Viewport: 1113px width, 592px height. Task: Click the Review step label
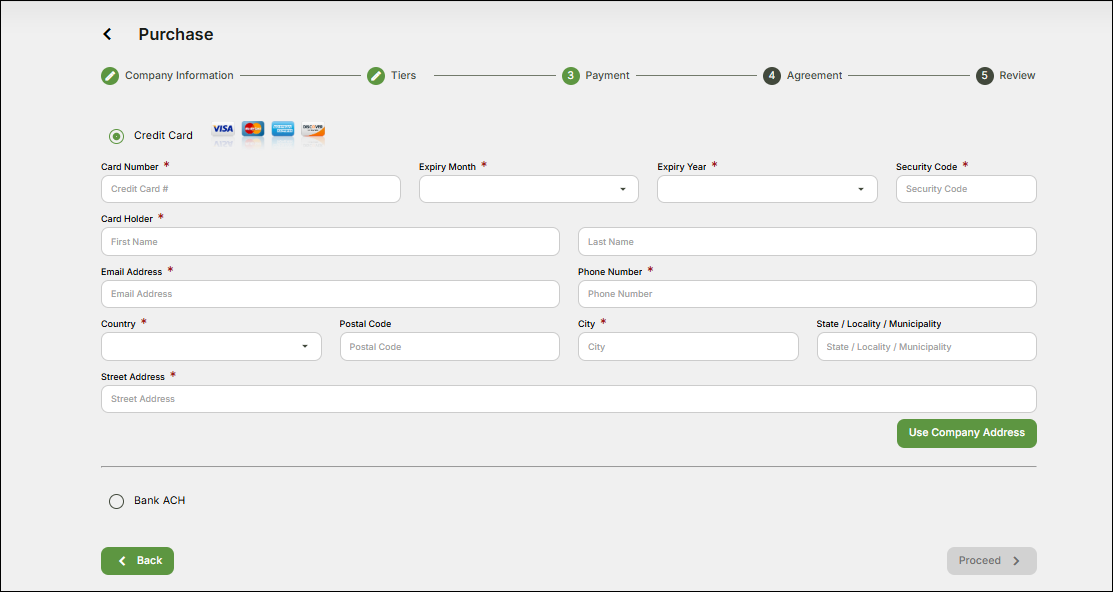coord(1016,75)
